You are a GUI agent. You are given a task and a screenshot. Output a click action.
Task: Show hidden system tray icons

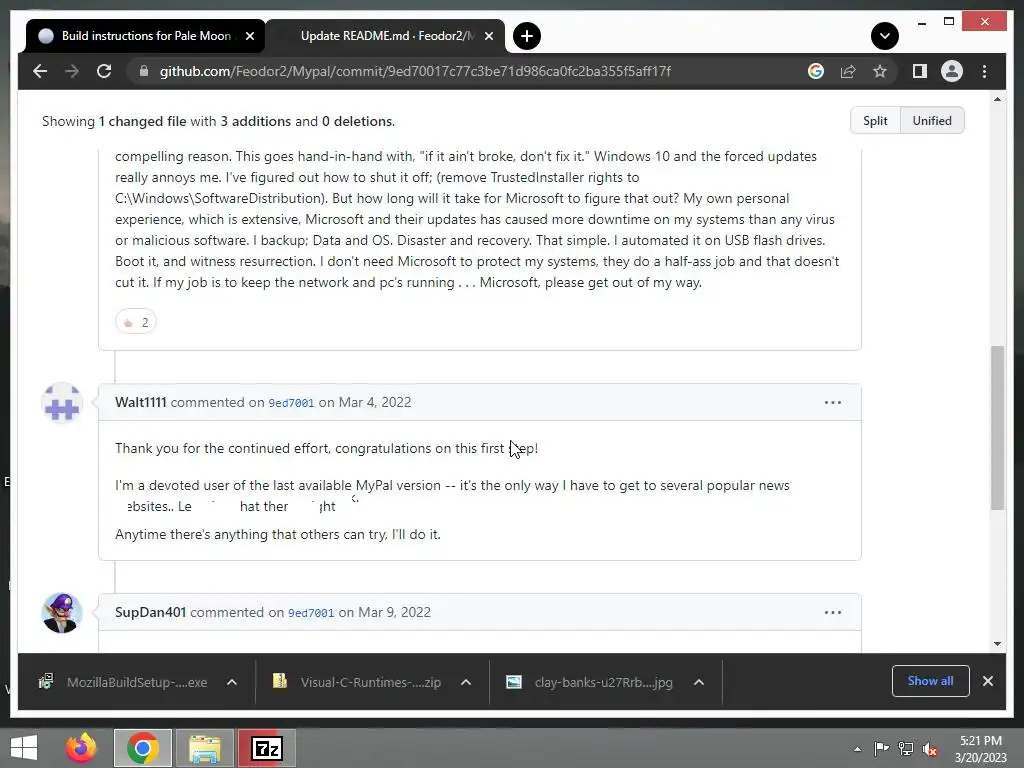pos(857,750)
